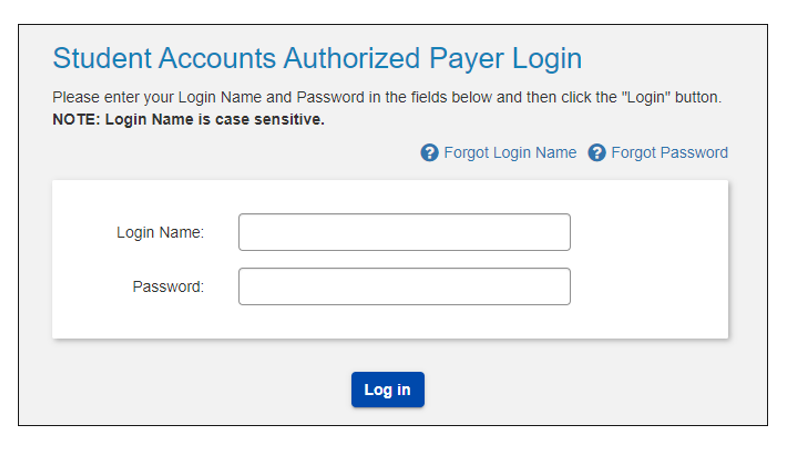Click the quoted "Login" word in the instructions
802x454 pixels.
pyautogui.click(x=645, y=99)
